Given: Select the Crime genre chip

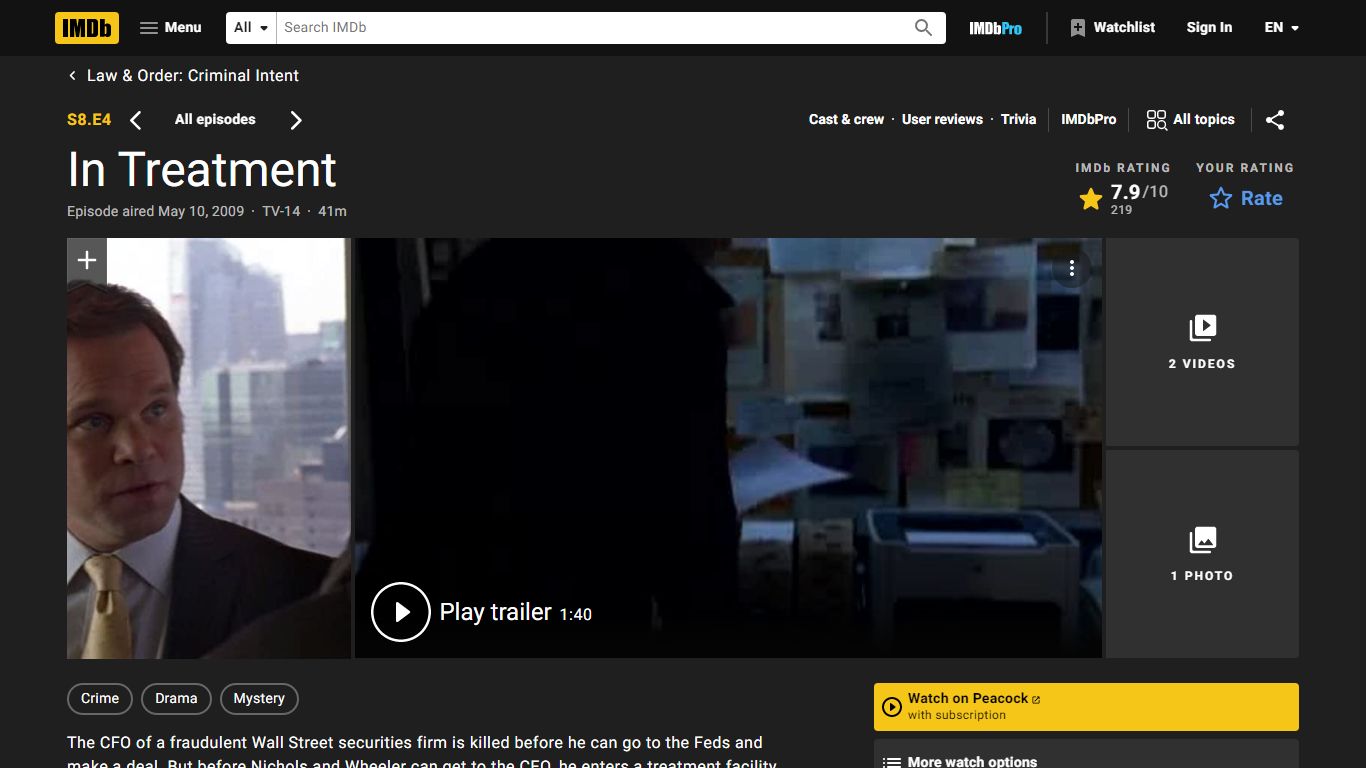Looking at the screenshot, I should point(100,698).
